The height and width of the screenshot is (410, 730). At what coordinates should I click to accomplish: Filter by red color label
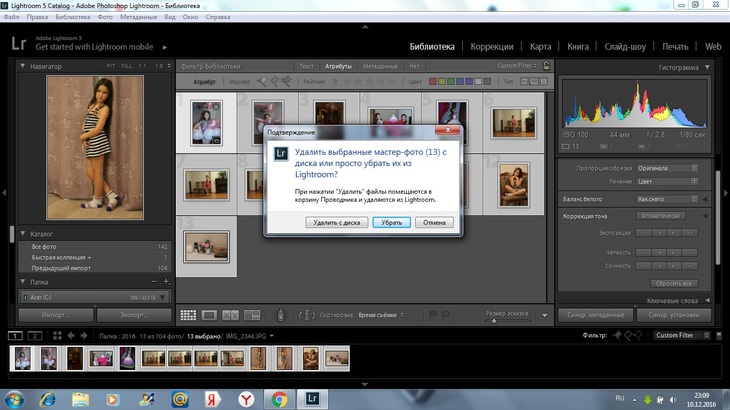(x=433, y=81)
